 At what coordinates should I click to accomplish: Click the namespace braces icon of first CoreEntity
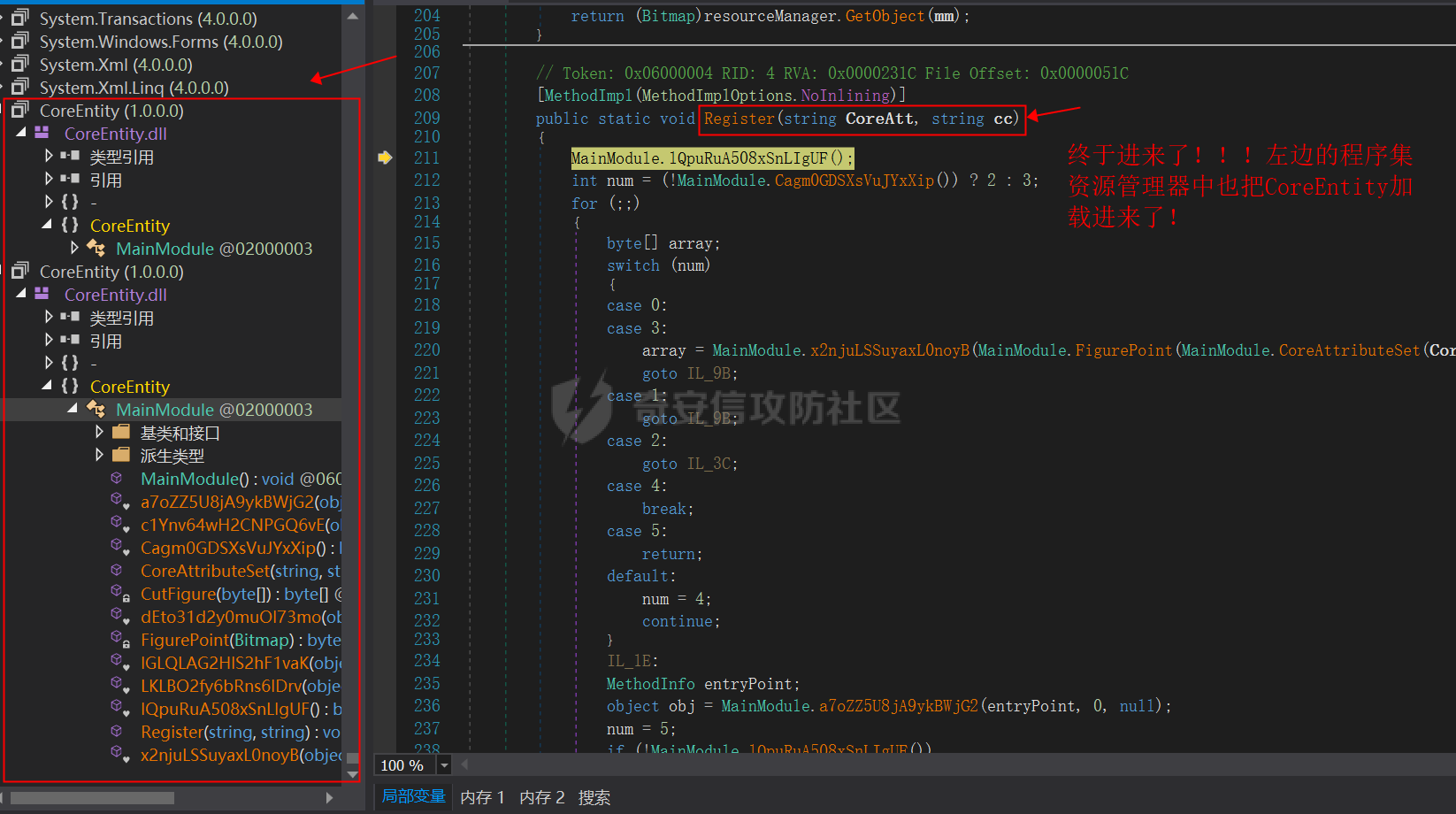point(70,225)
